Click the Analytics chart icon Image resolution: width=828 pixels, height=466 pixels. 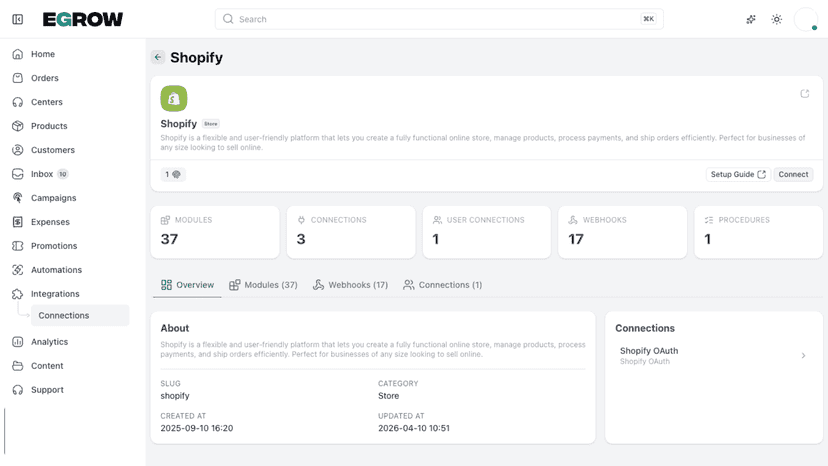tap(17, 342)
